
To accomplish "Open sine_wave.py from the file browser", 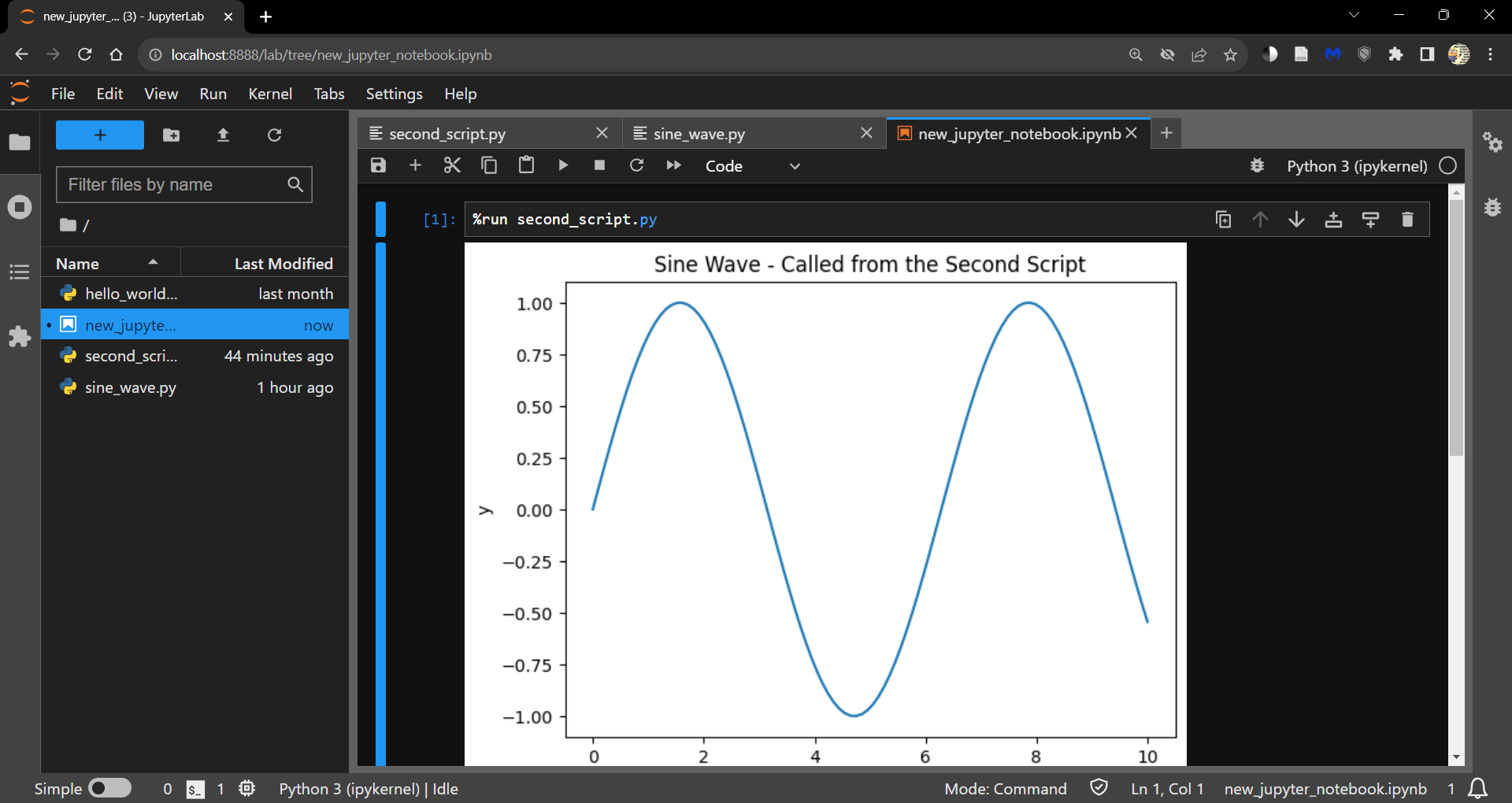I will (x=130, y=387).
